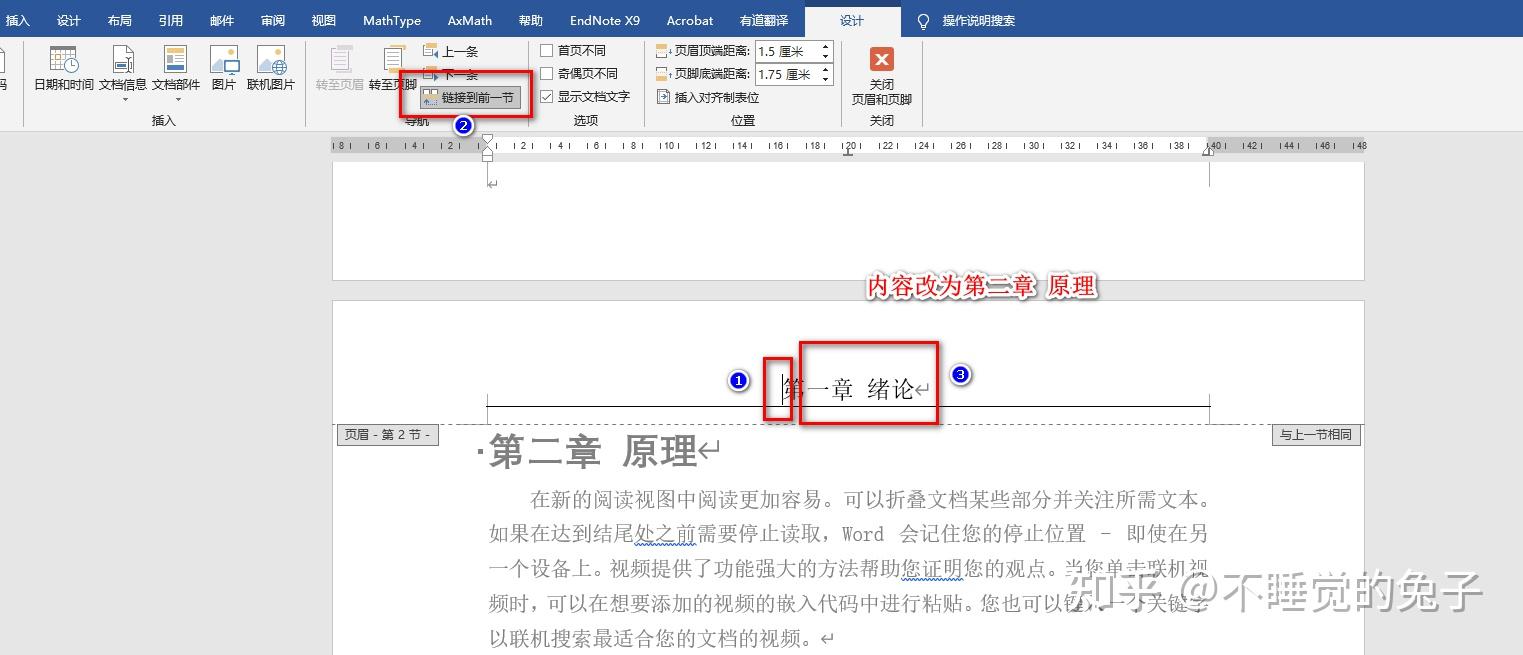1523x655 pixels.
Task: Decrease 页脚底端距离 with the down arrow
Action: pos(826,80)
